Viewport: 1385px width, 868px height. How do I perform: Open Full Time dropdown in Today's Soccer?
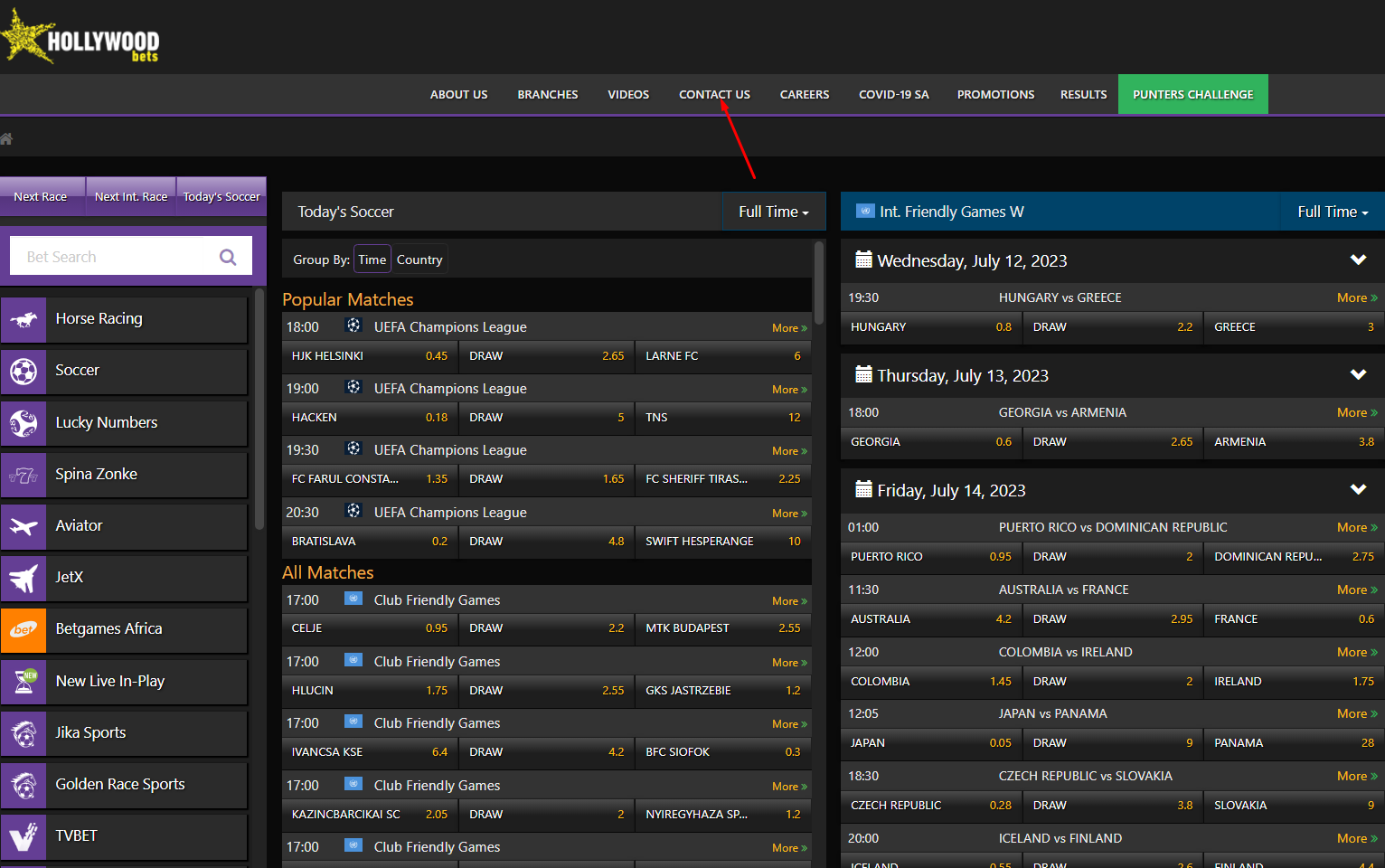[774, 212]
